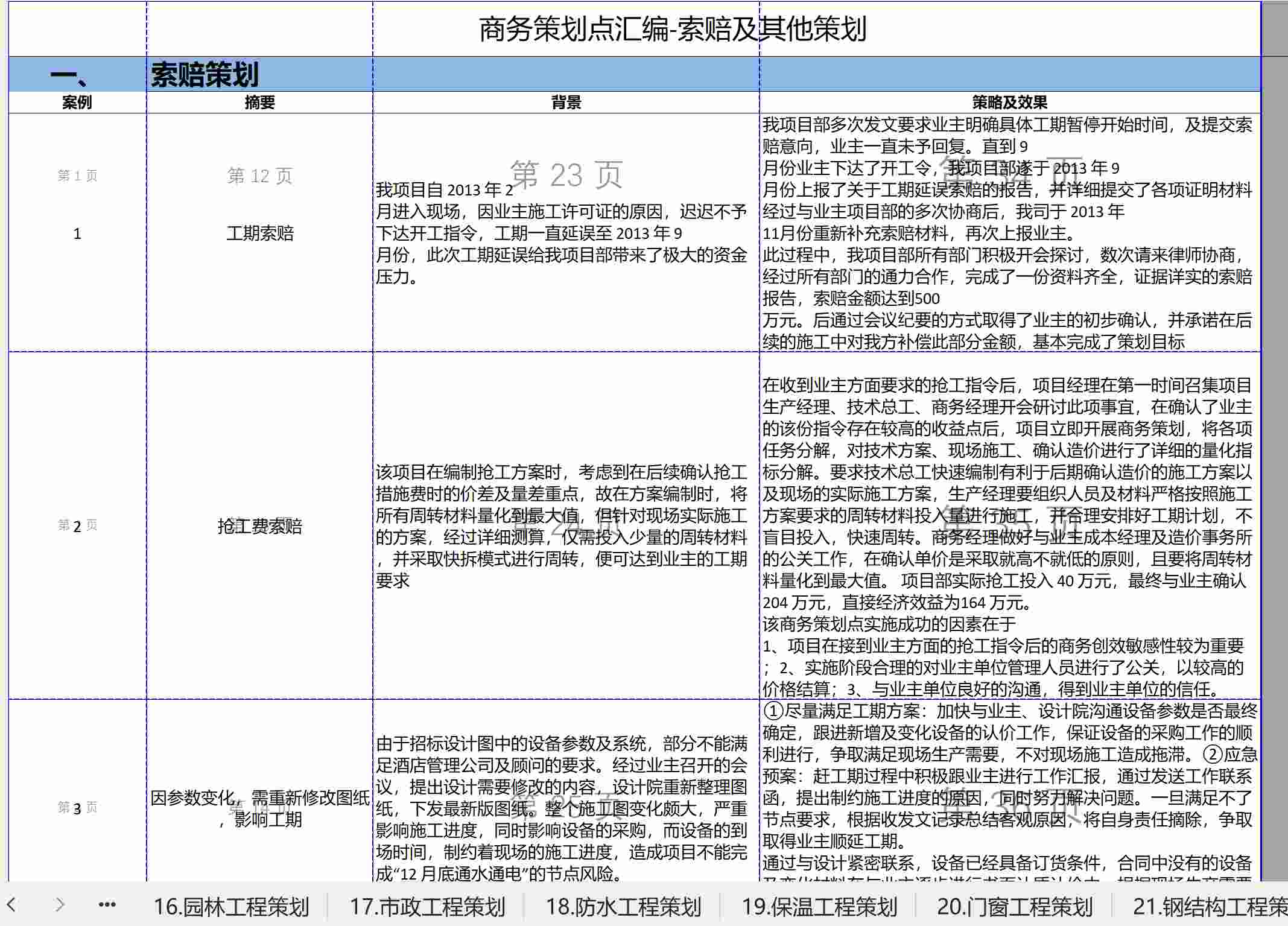Select the 抢工费索赔 summary cell
The height and width of the screenshot is (926, 1288).
click(259, 526)
